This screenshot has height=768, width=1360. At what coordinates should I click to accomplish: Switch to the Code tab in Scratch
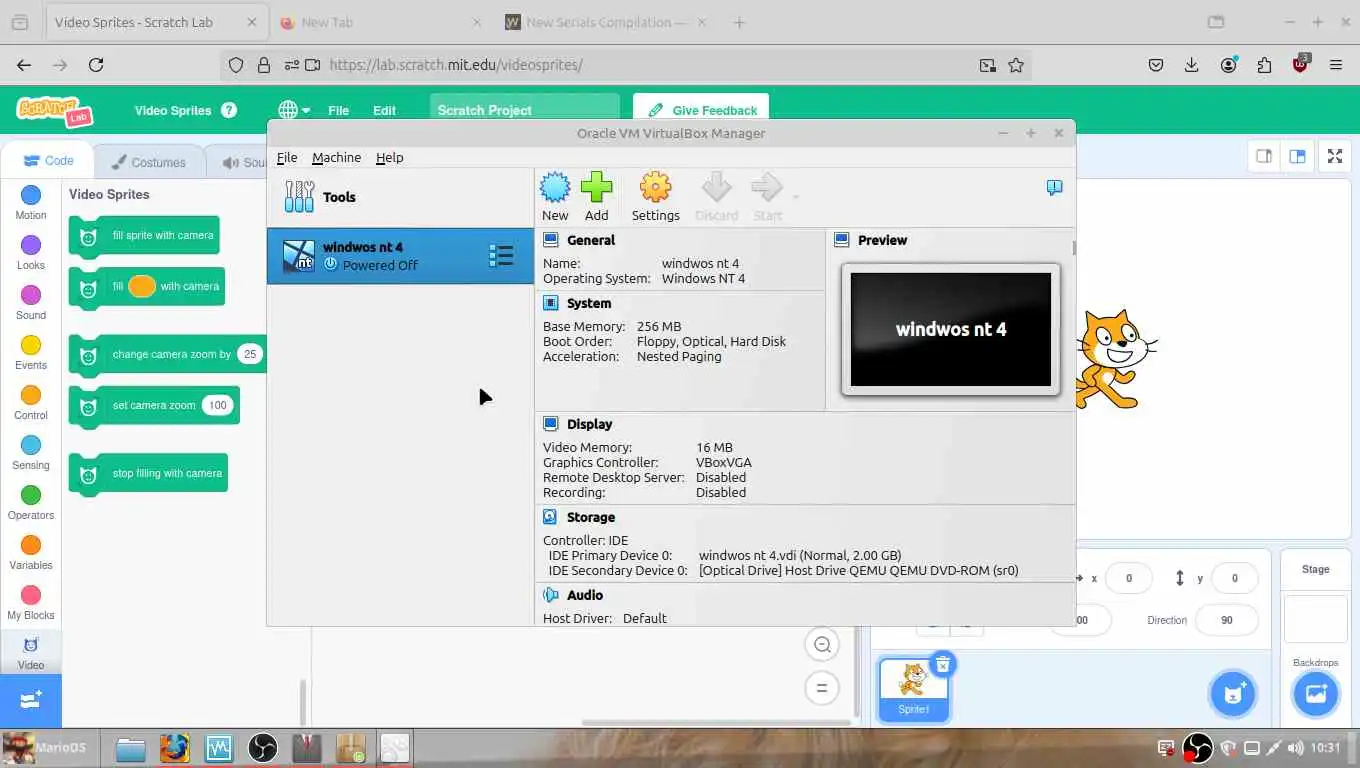(48, 160)
